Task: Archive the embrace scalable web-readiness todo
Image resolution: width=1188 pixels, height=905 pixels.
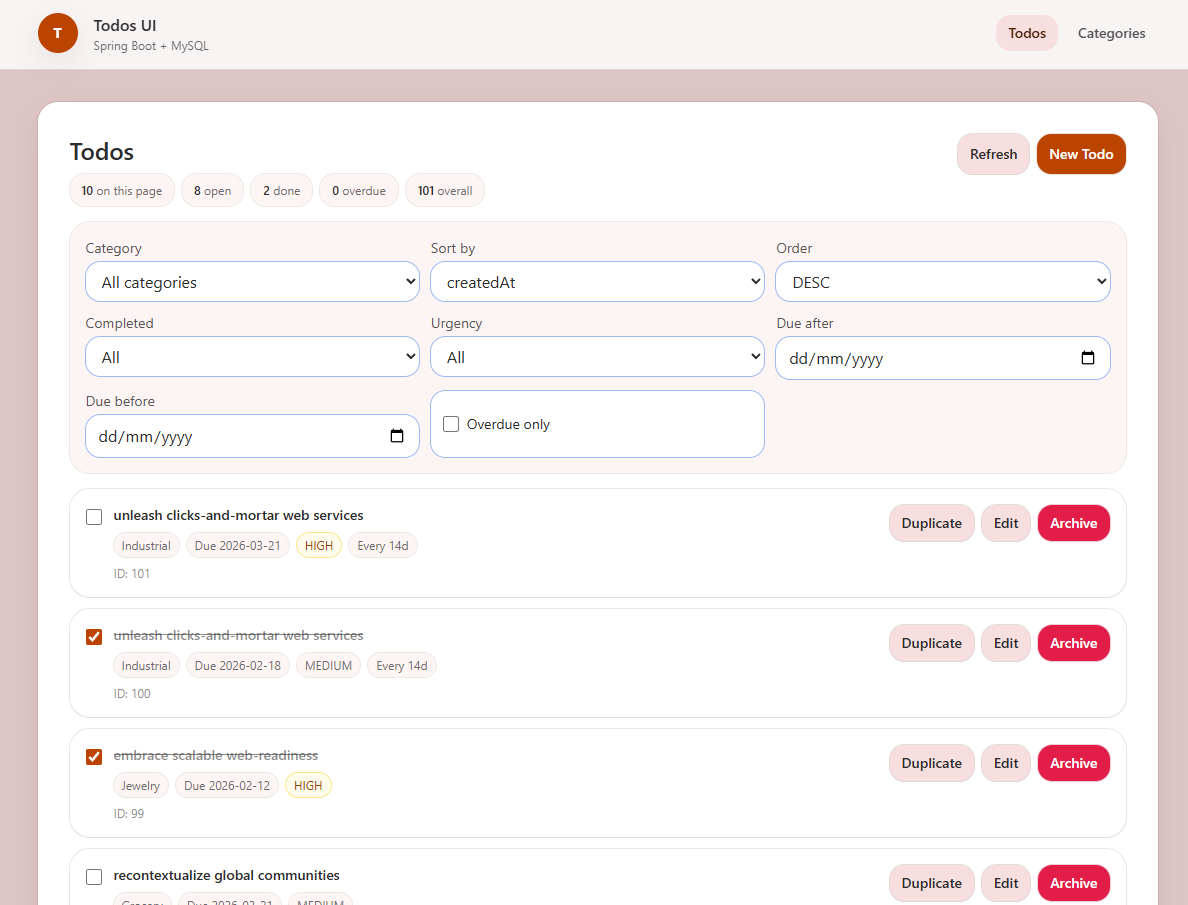Action: pyautogui.click(x=1074, y=763)
